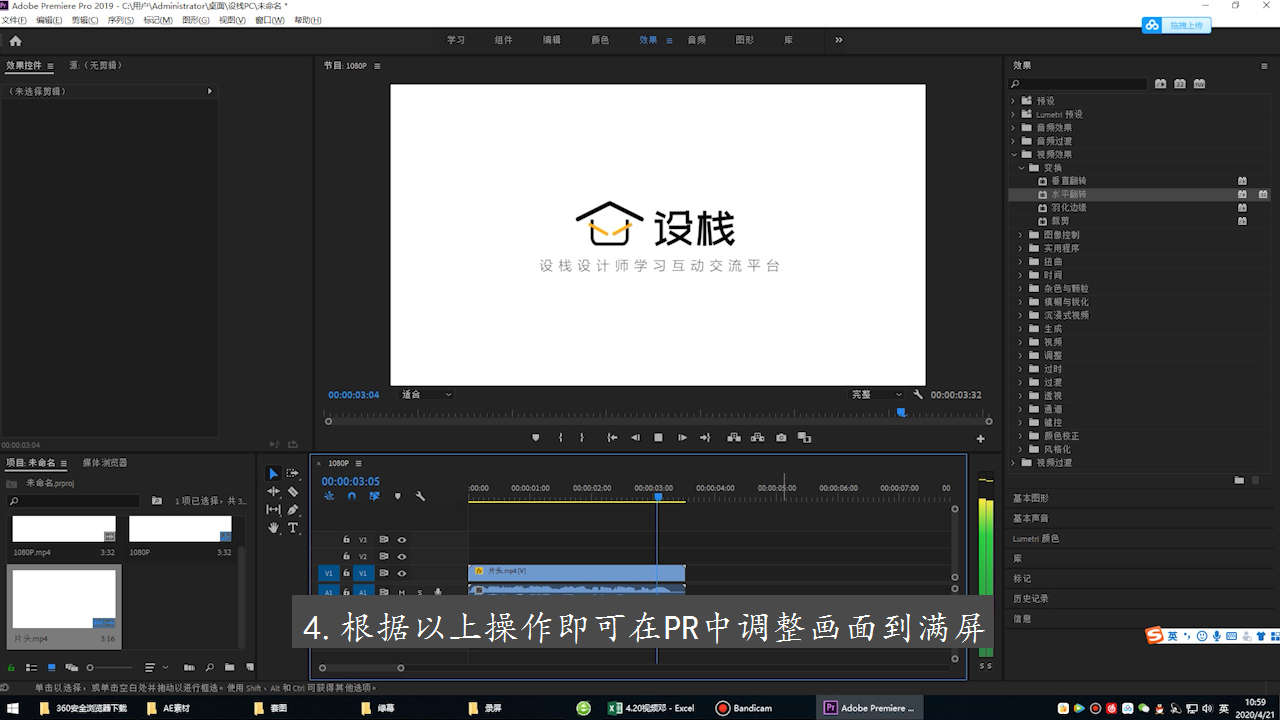The image size is (1280, 720).
Task: Toggle sync lock on V3 track
Action: point(384,540)
